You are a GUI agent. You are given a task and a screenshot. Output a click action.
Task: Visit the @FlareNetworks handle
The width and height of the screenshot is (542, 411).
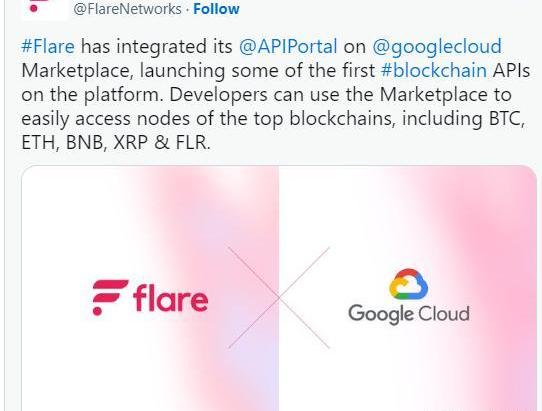[127, 9]
